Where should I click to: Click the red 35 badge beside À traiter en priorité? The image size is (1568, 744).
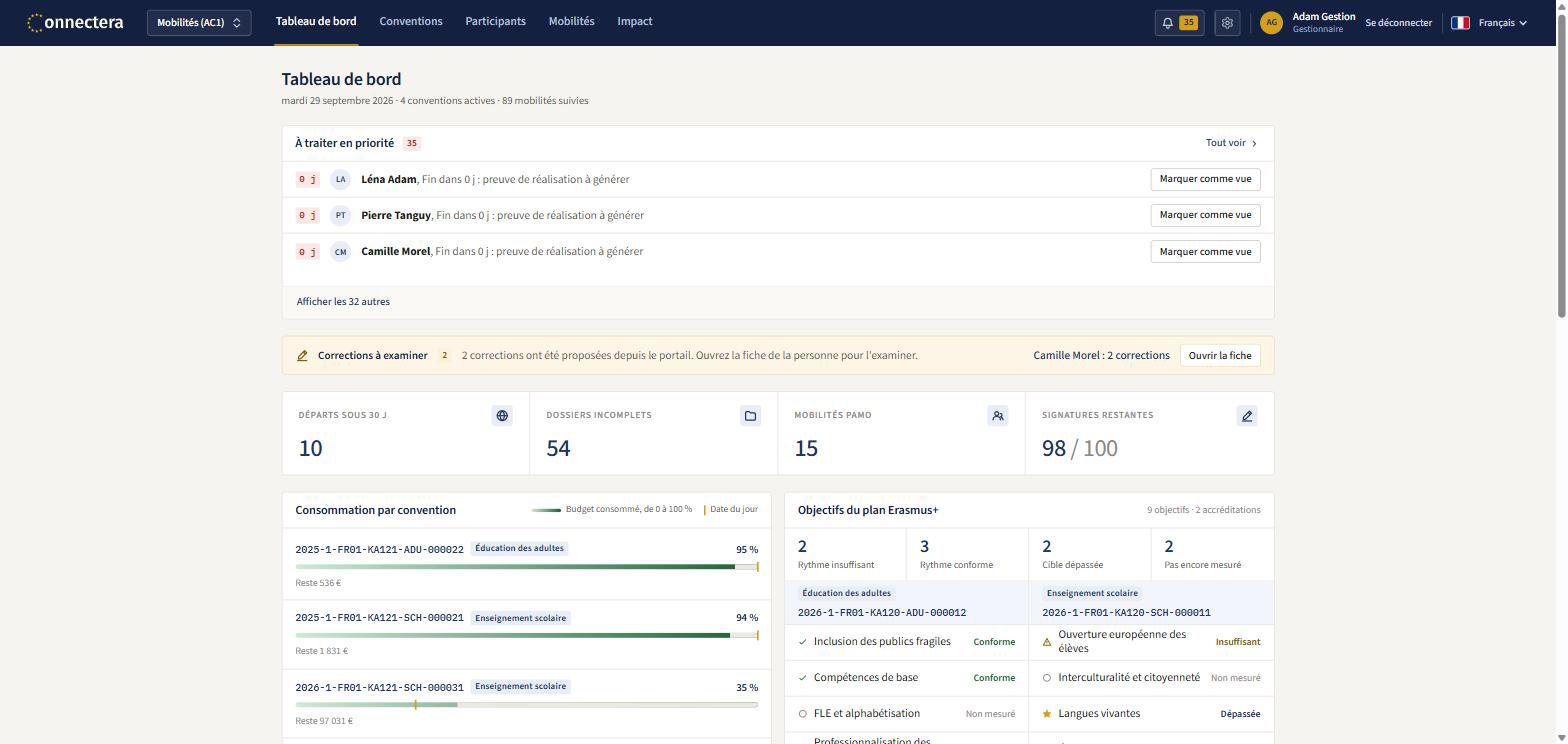click(411, 143)
